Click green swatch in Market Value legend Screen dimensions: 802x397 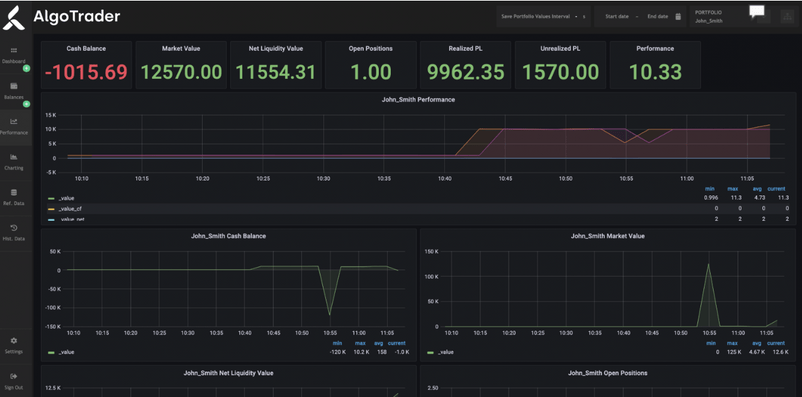[x=430, y=352]
